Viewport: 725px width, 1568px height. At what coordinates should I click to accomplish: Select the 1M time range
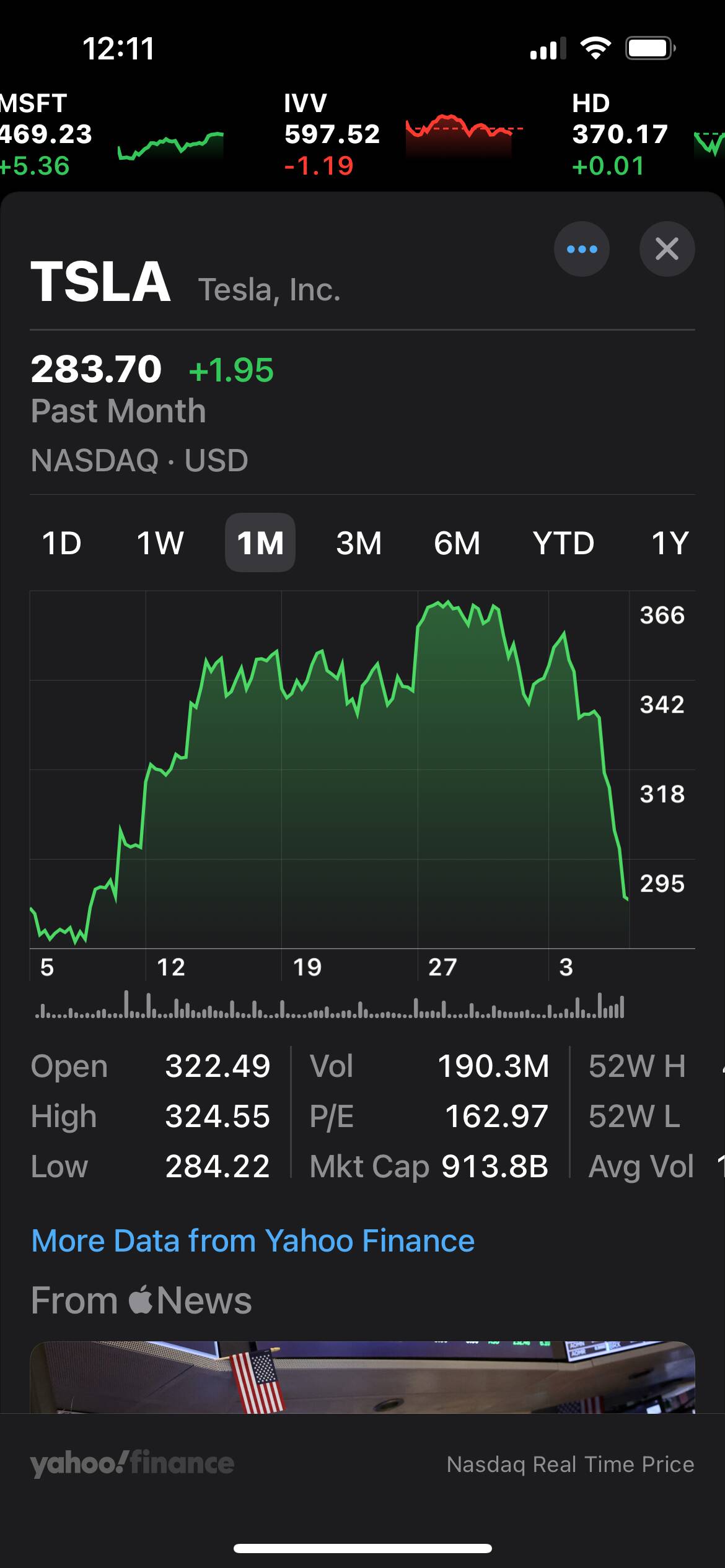[x=260, y=543]
